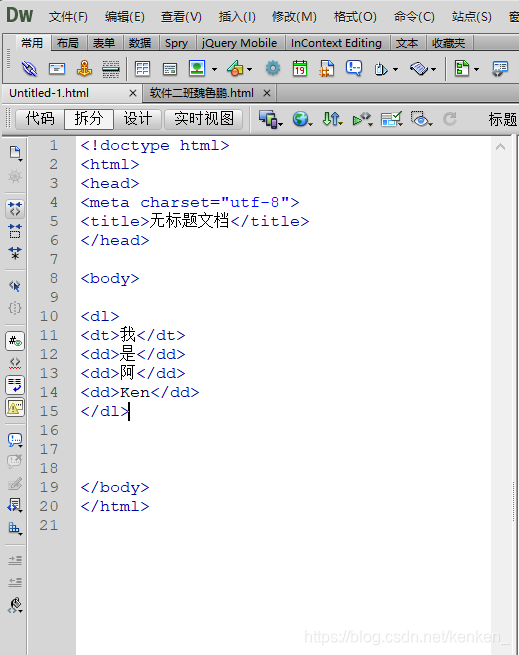Click the Templates insert icon

[462, 69]
